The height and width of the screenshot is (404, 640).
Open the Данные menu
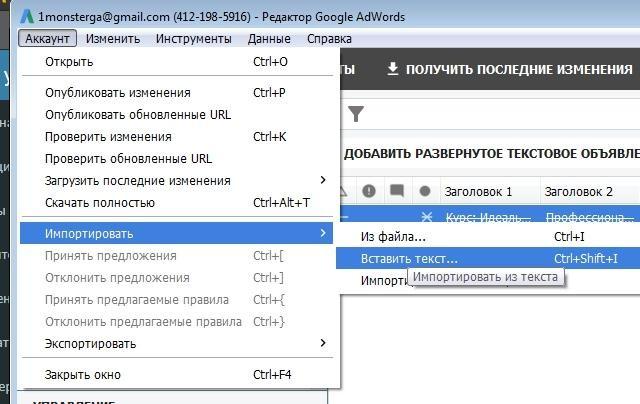pyautogui.click(x=269, y=38)
